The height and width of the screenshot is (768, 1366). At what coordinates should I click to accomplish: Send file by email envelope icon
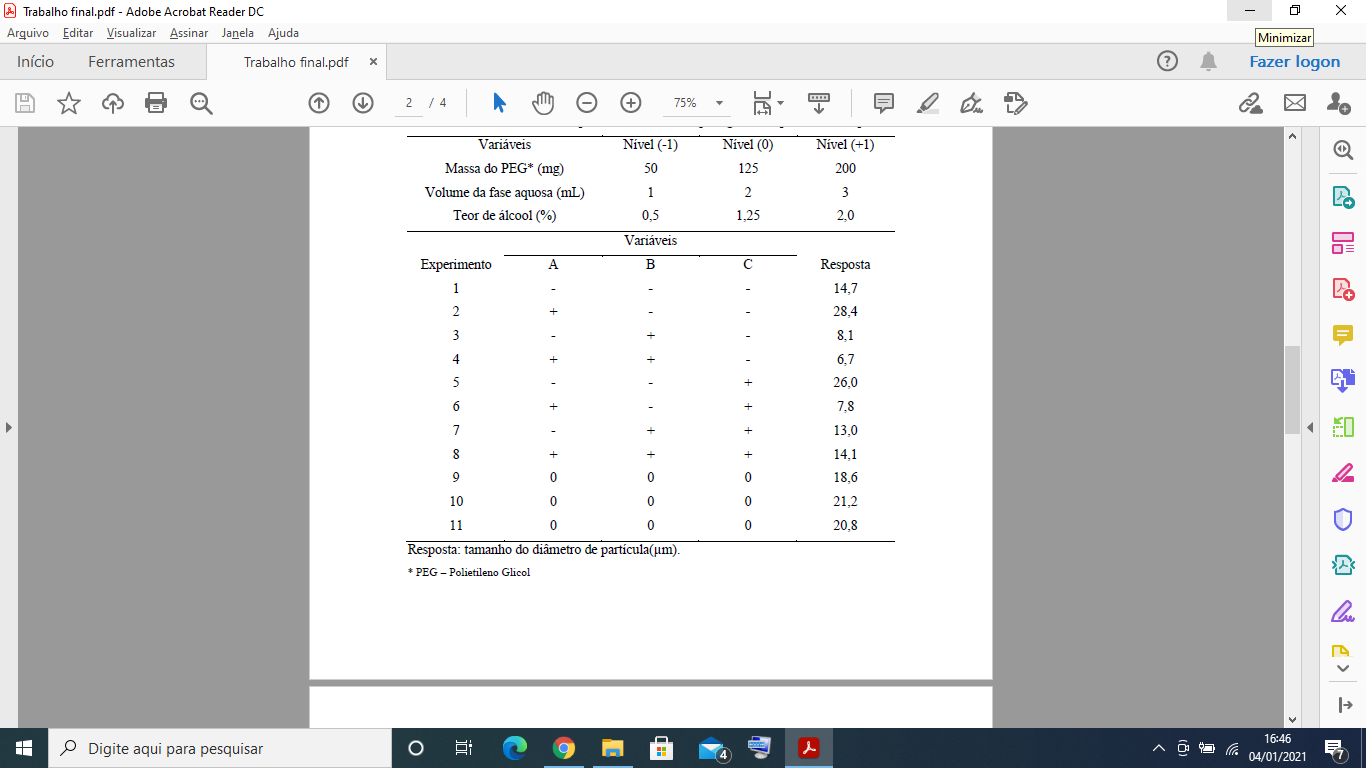click(x=1295, y=103)
